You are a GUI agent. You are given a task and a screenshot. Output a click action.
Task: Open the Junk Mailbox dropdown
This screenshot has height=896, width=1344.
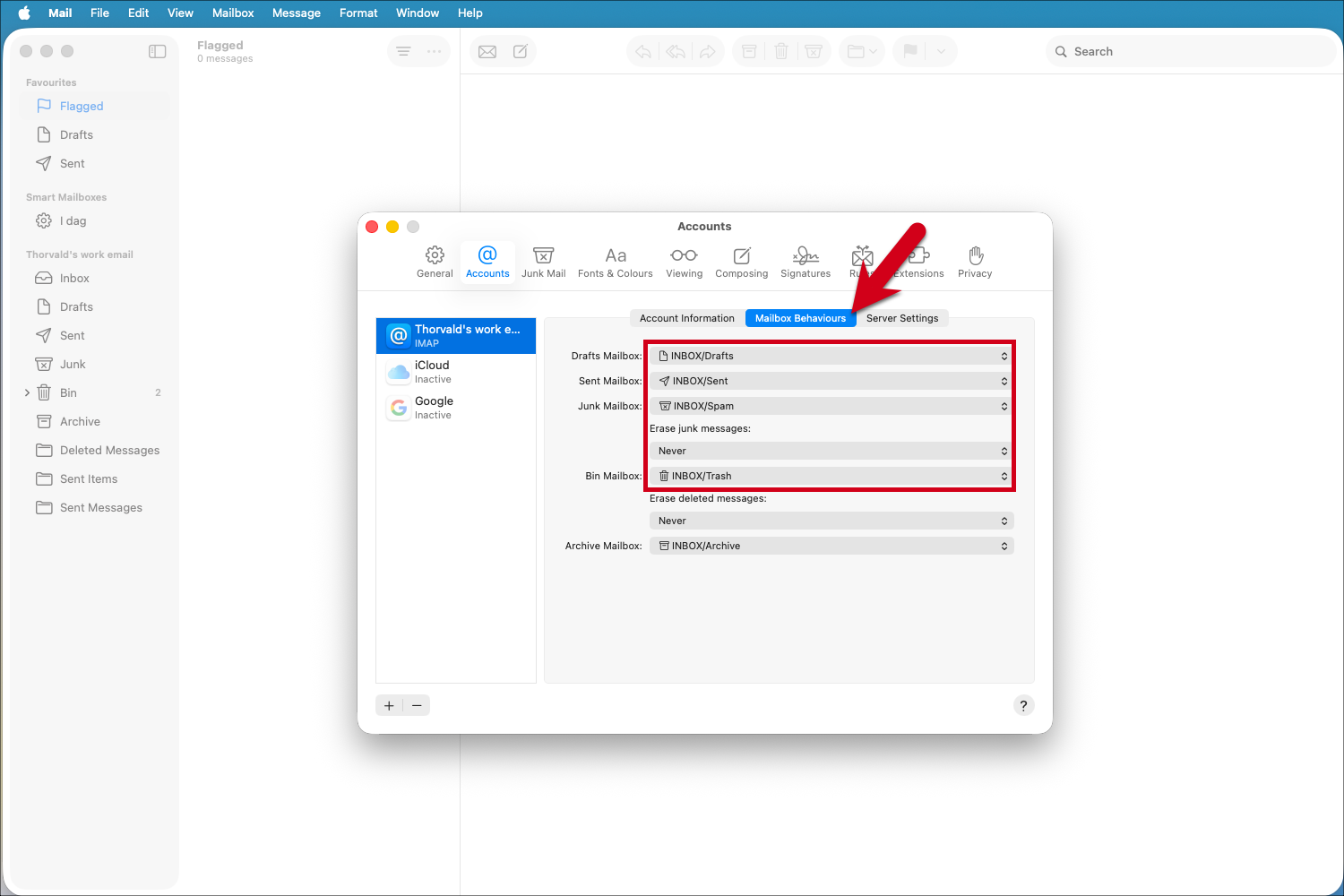(830, 405)
